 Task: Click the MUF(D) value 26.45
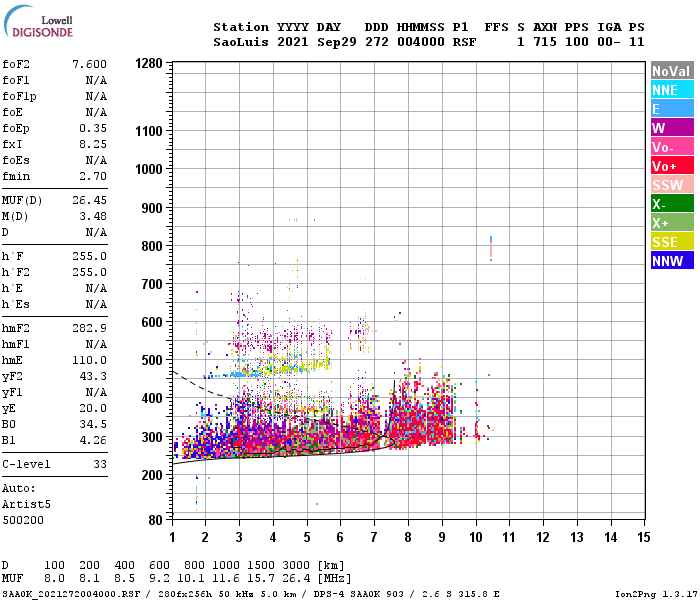(89, 200)
